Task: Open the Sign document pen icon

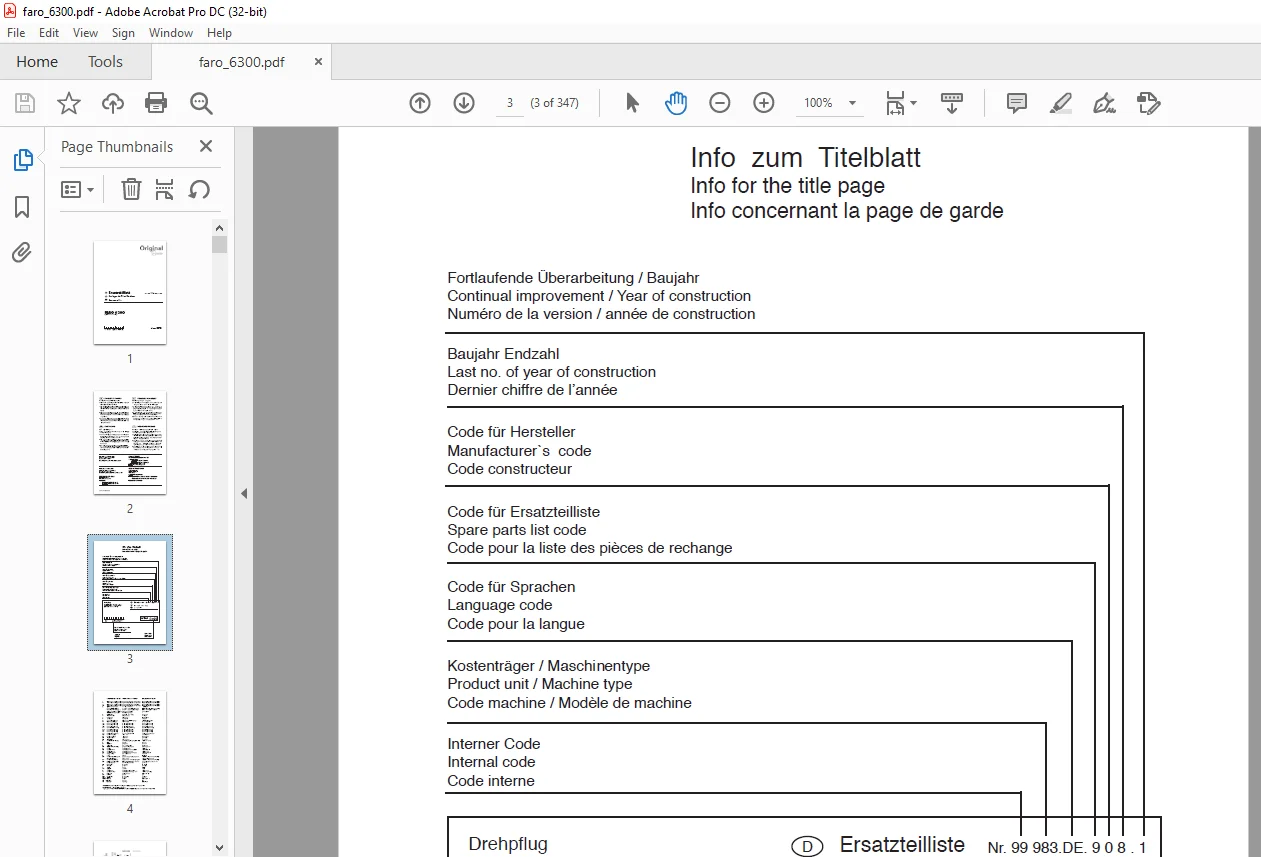Action: 1105,103
